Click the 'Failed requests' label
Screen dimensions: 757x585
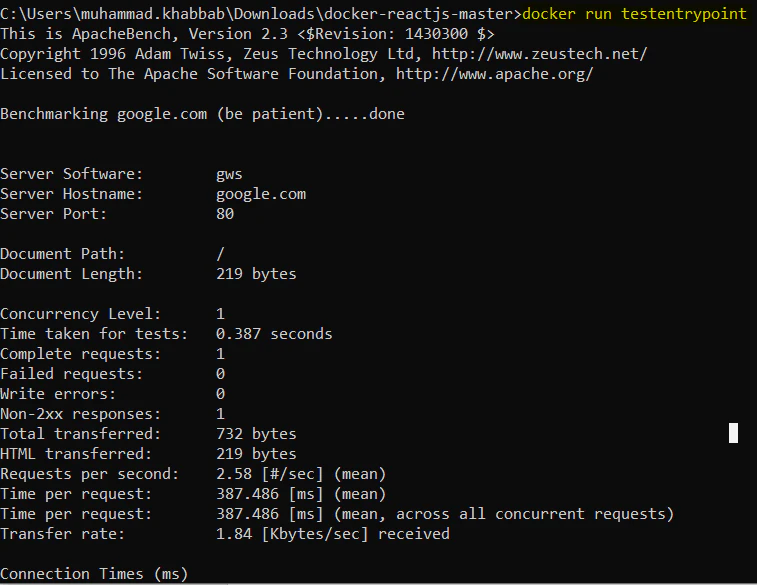point(72,374)
